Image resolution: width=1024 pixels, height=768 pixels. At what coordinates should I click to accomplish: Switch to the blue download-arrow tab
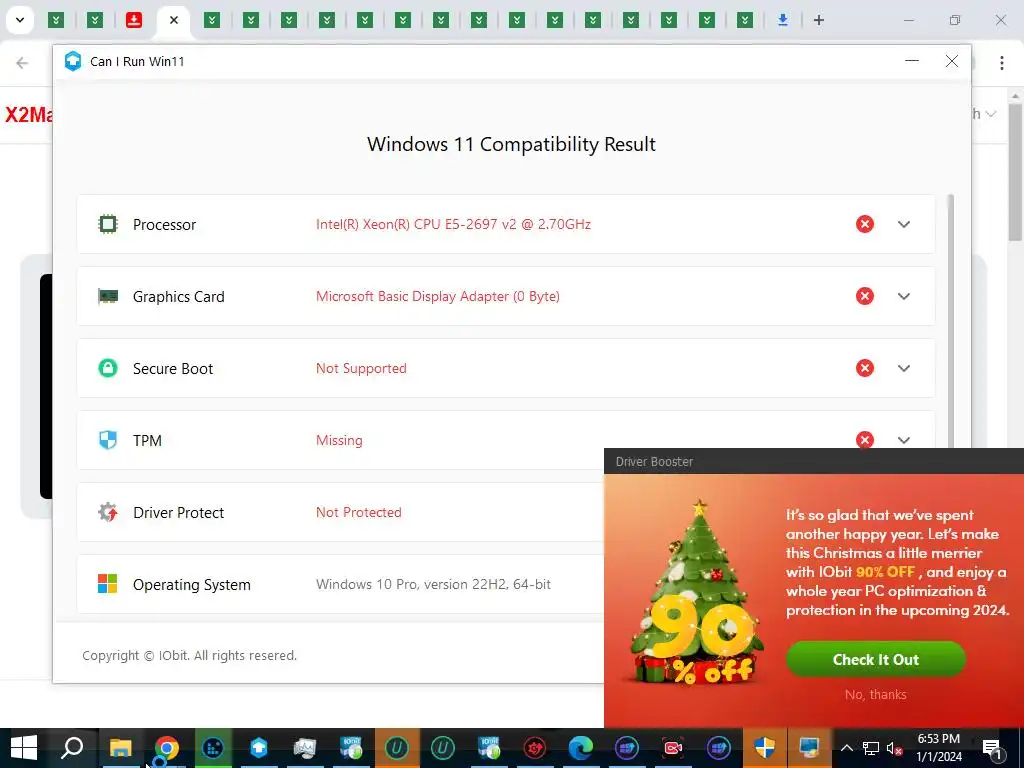782,20
